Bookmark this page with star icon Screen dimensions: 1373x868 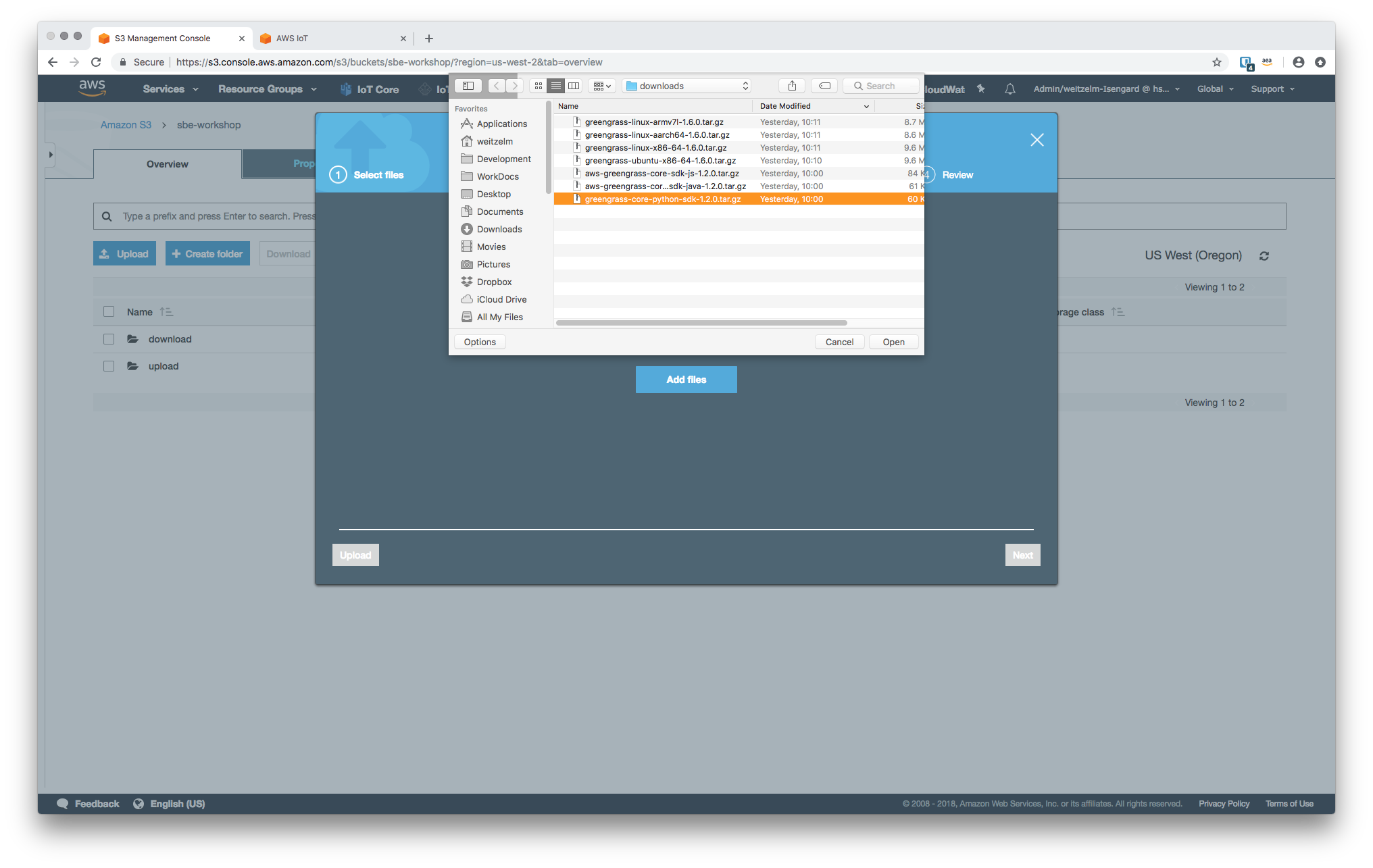[x=1217, y=62]
